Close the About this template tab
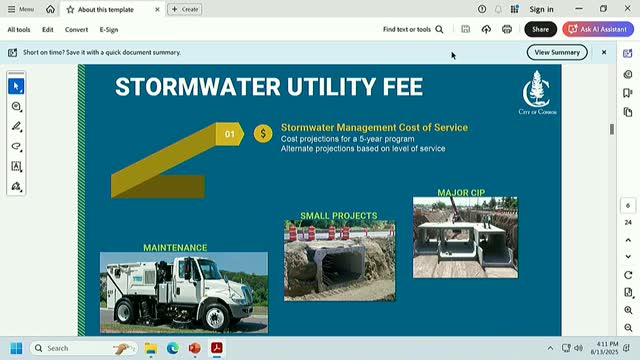The image size is (640, 360). [157, 9]
